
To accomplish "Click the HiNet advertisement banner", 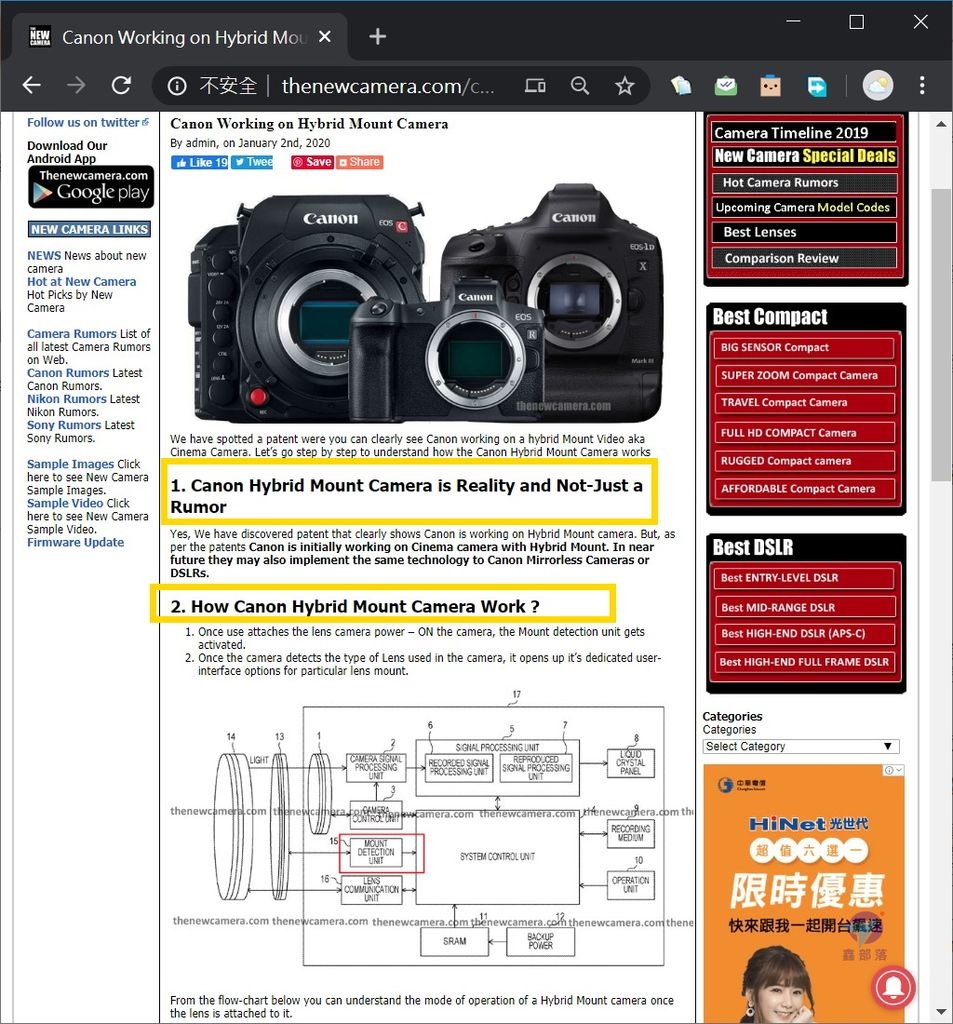I will pyautogui.click(x=804, y=893).
